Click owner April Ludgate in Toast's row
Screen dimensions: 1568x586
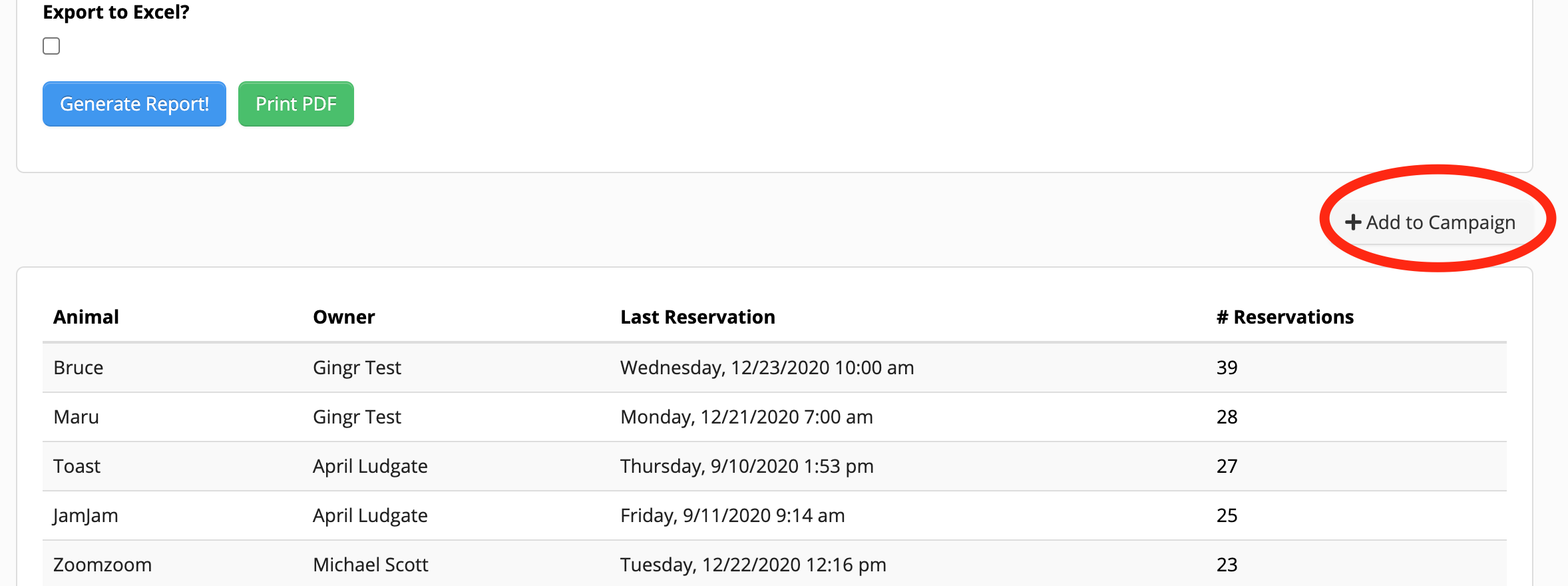pyautogui.click(x=370, y=465)
